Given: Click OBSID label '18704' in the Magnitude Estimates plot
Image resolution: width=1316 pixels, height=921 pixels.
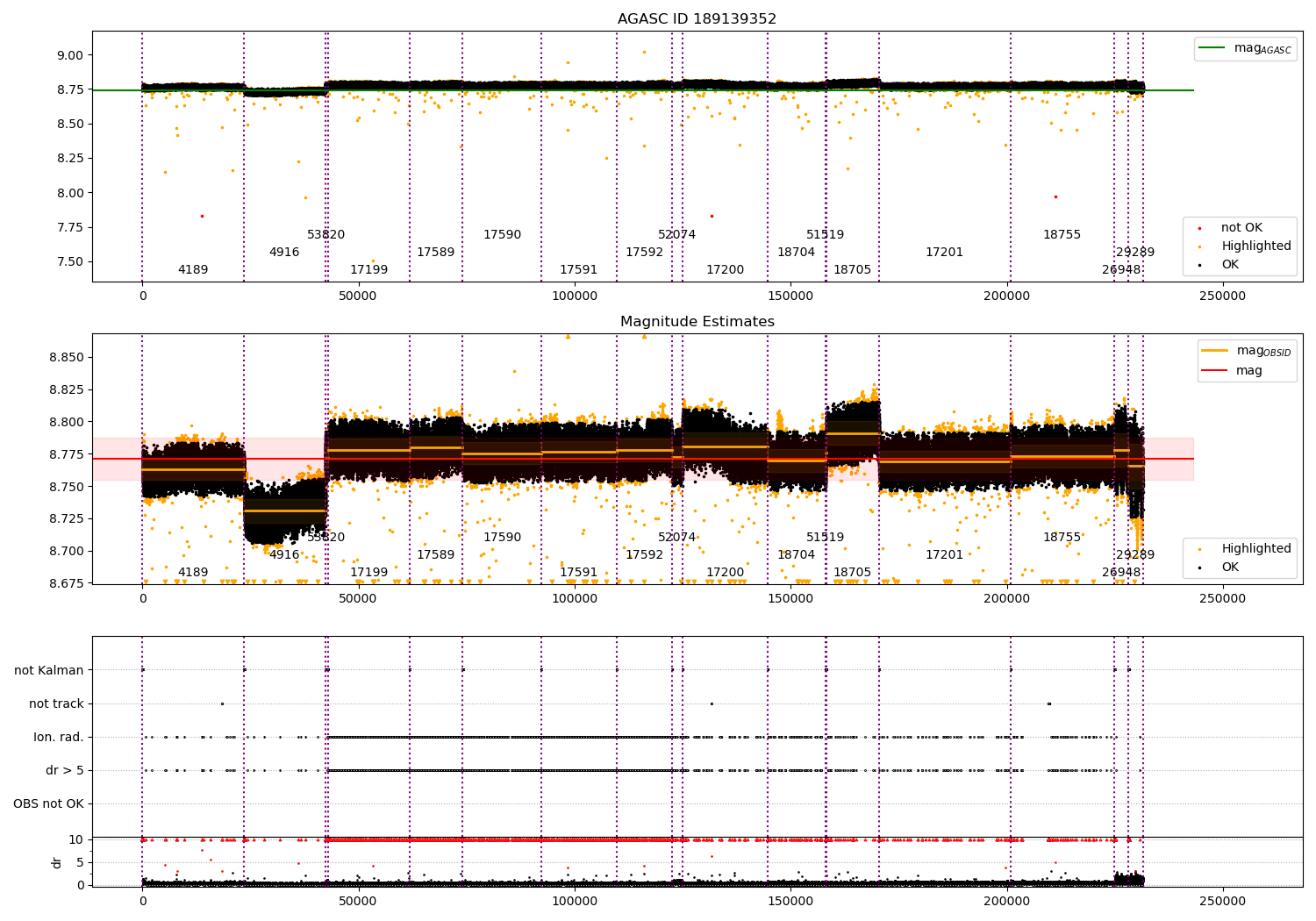Looking at the screenshot, I should click(796, 555).
